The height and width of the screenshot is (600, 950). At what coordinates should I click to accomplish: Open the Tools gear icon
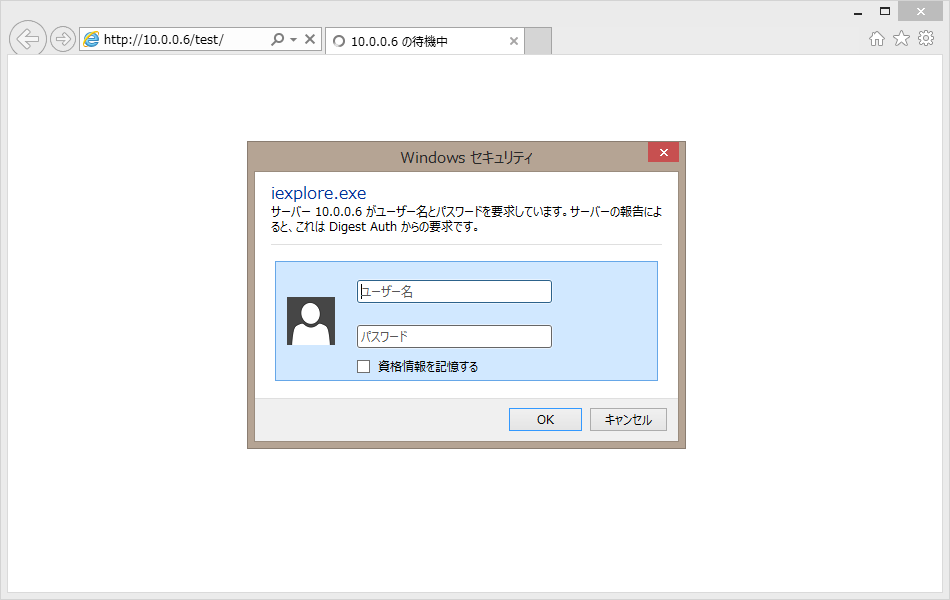tap(926, 39)
